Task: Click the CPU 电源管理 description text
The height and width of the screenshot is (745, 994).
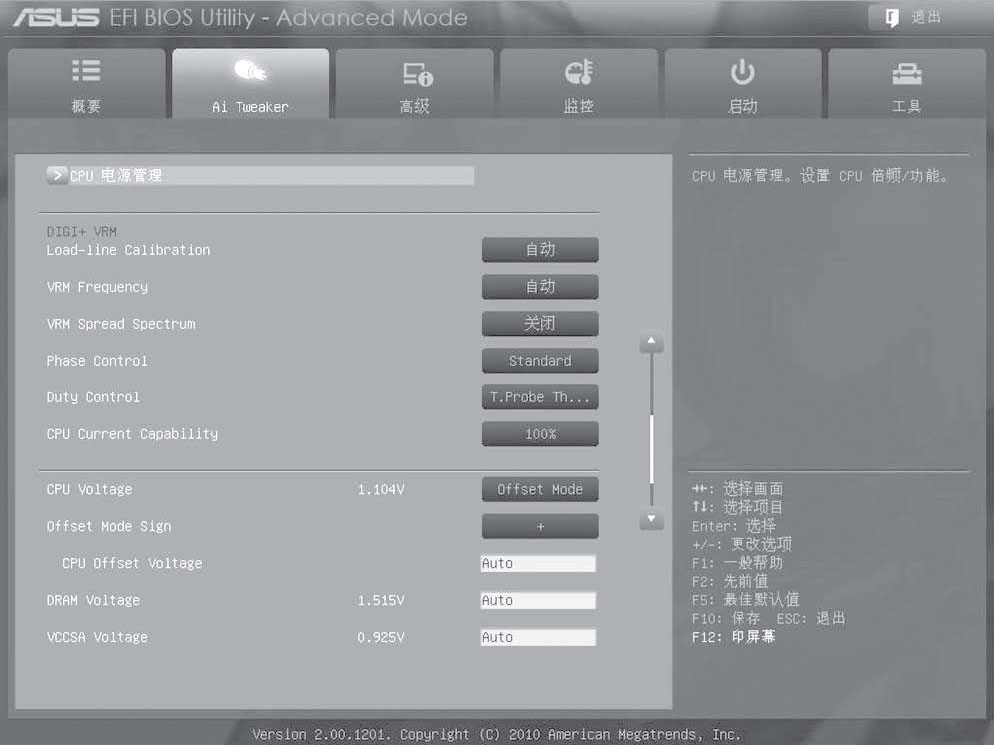Action: pos(820,176)
